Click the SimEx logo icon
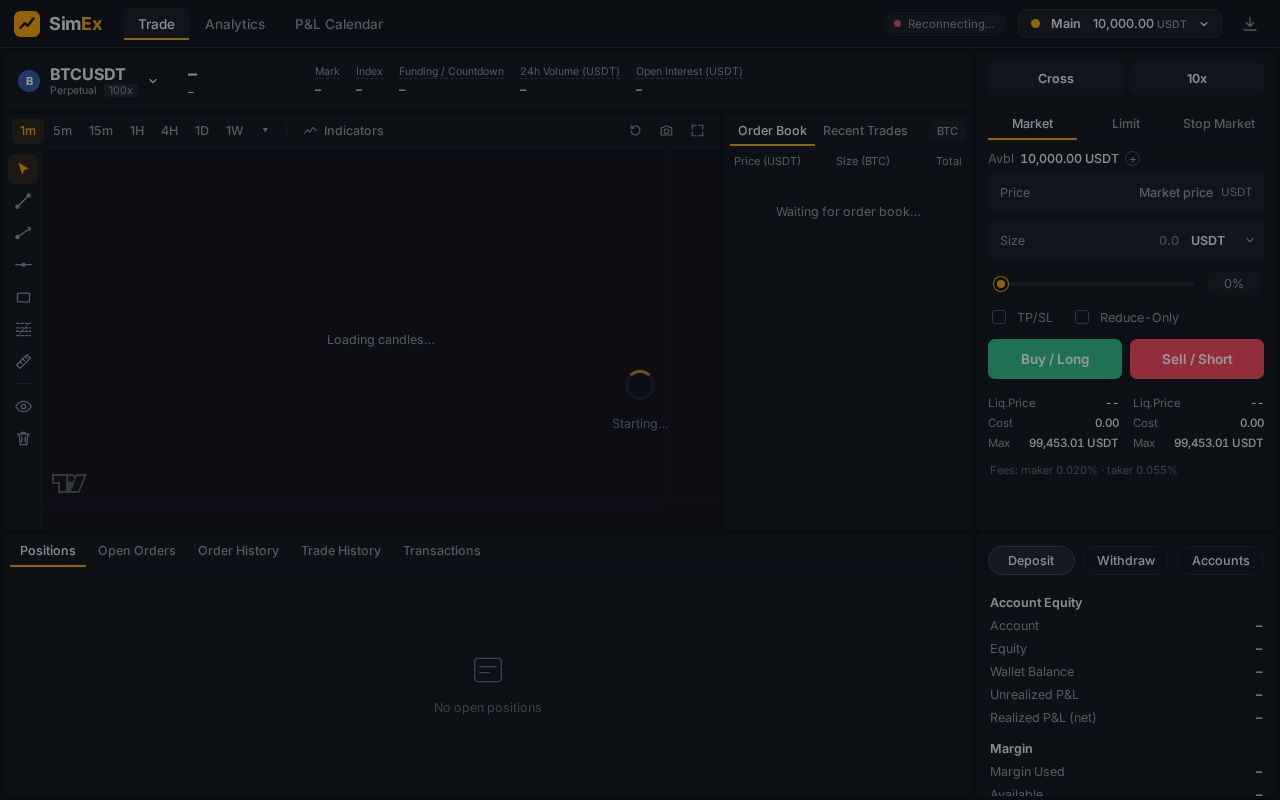Viewport: 1280px width, 800px height. click(27, 24)
